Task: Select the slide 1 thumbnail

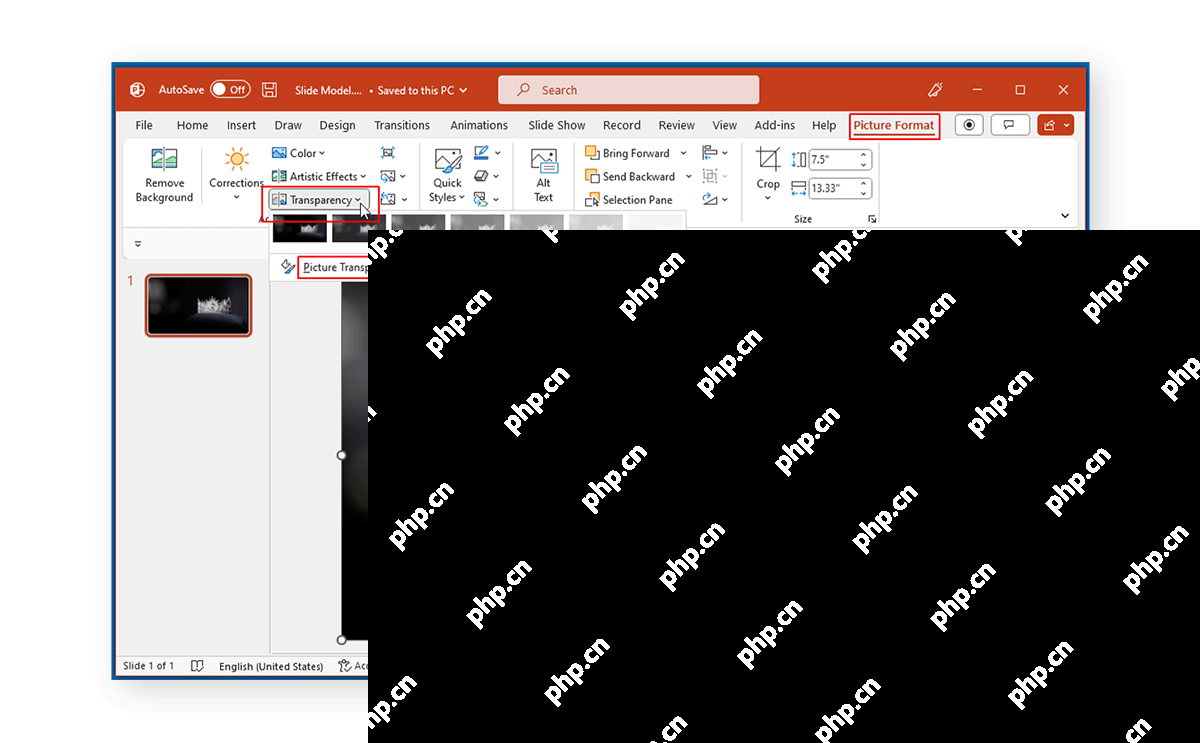Action: pos(198,305)
